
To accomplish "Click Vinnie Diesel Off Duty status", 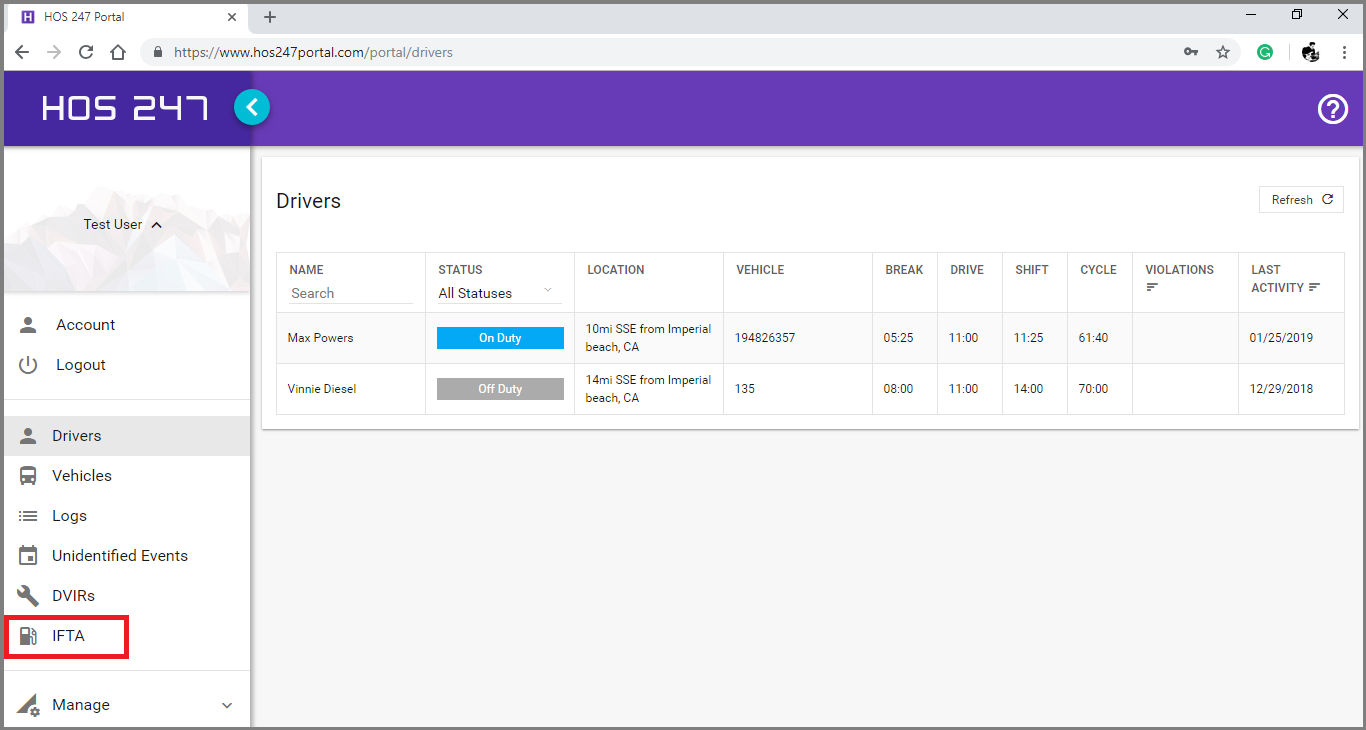I will pyautogui.click(x=500, y=389).
